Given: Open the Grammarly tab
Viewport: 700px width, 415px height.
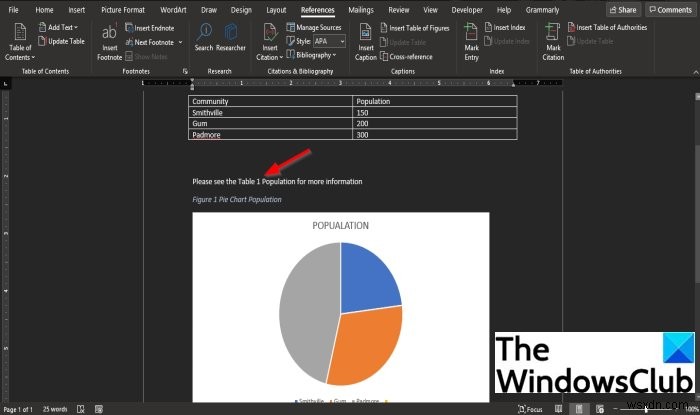Looking at the screenshot, I should pos(542,10).
